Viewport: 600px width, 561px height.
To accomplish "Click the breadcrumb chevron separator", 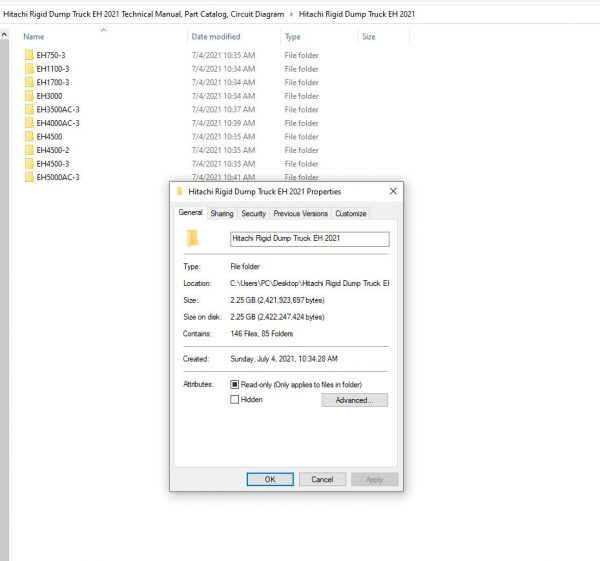I will click(291, 15).
